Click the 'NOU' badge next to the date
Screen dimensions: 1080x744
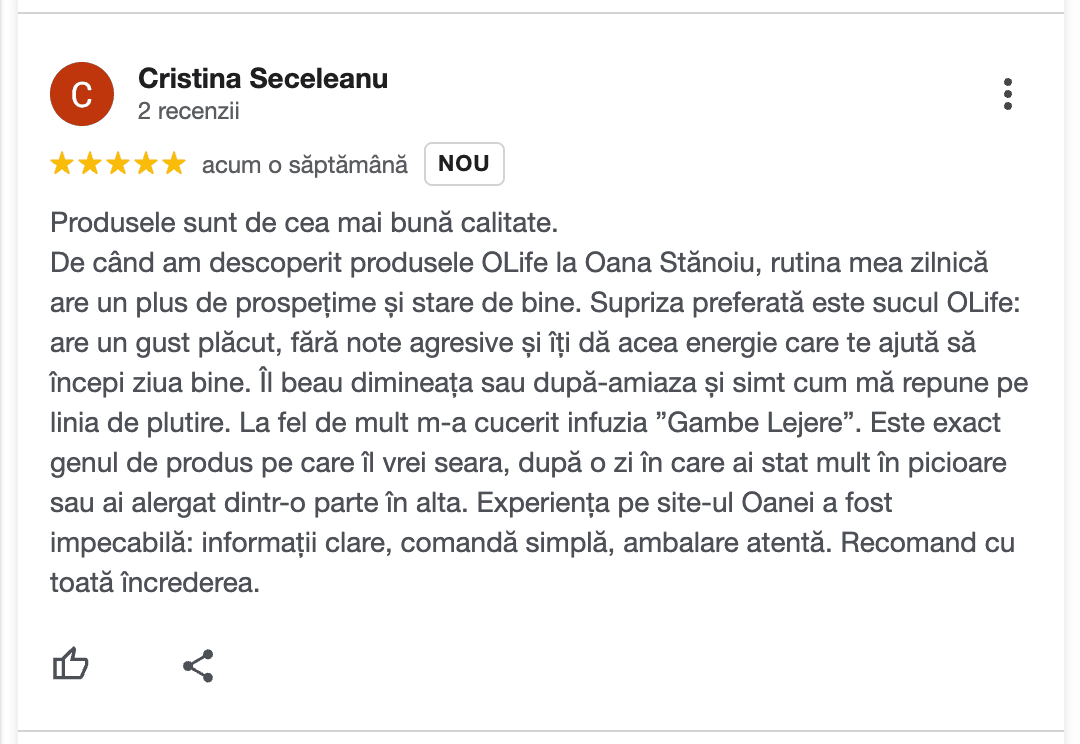pos(464,164)
